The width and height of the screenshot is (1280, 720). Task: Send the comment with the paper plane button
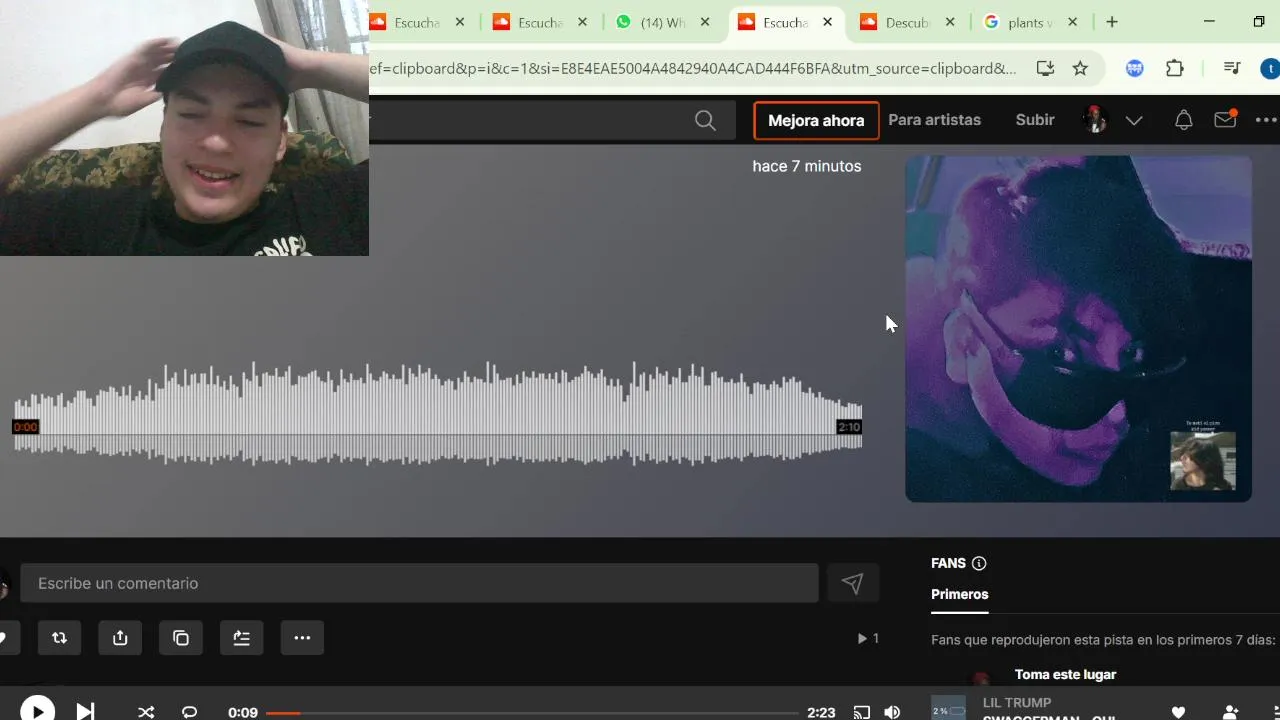point(852,583)
